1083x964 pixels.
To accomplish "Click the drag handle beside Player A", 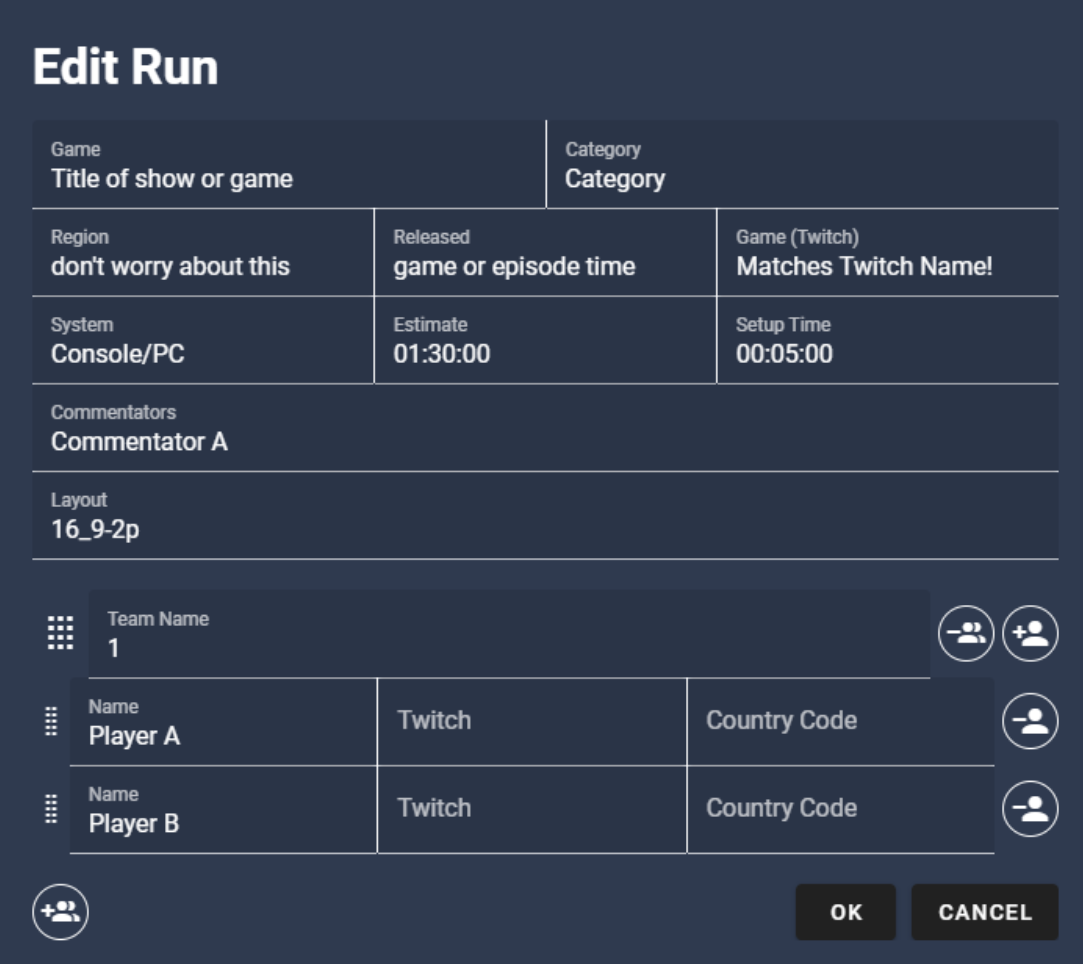I will 52,721.
